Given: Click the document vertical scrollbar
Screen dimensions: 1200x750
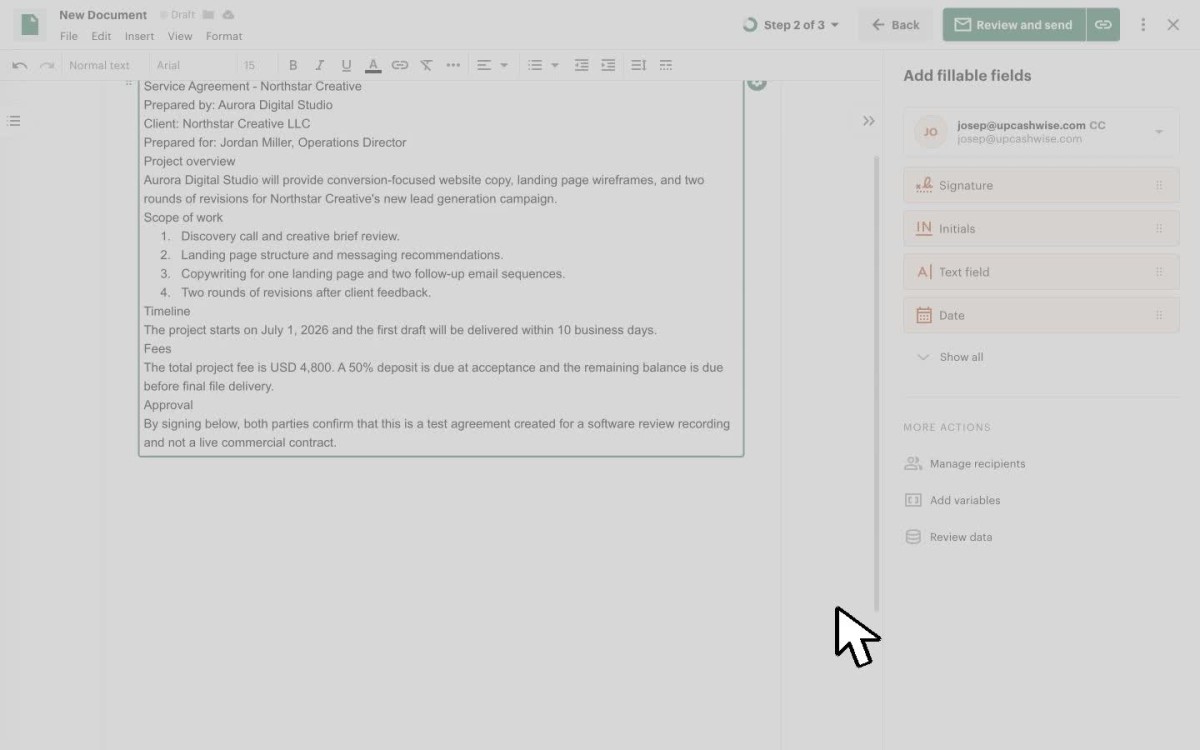Looking at the screenshot, I should coord(877,383).
